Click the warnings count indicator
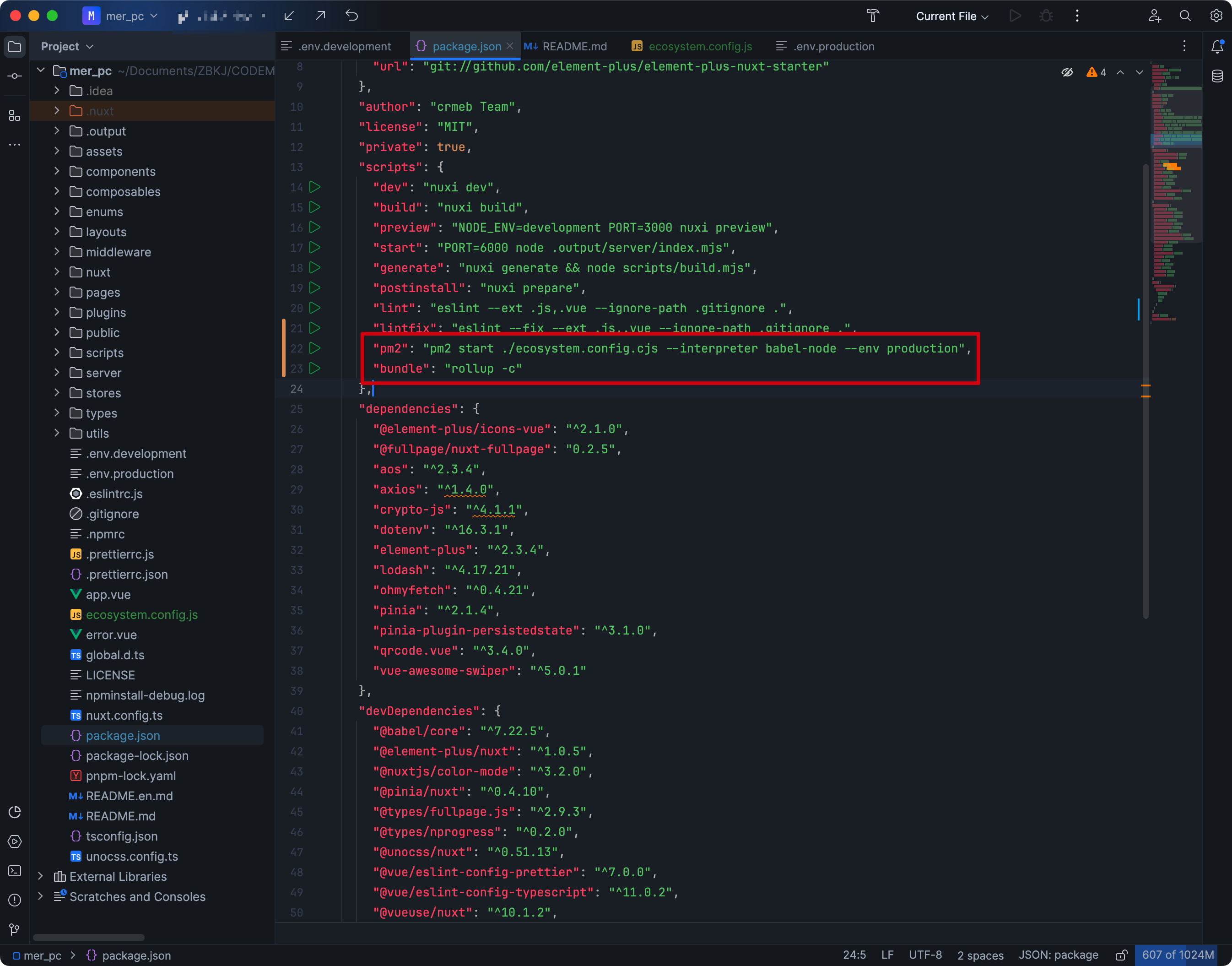This screenshot has width=1232, height=966. 1096,72
